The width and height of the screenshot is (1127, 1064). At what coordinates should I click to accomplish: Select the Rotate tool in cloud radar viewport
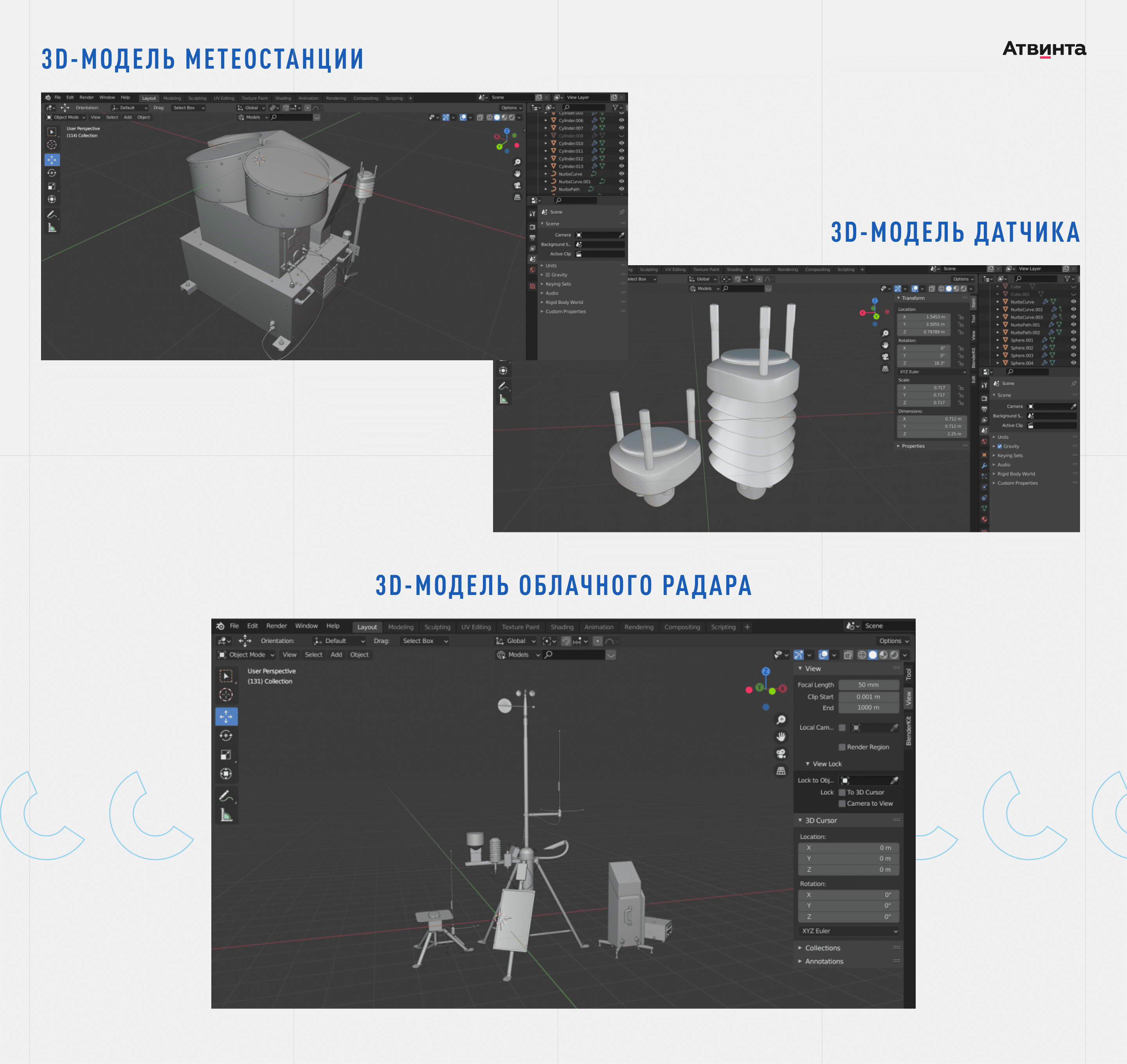[226, 736]
